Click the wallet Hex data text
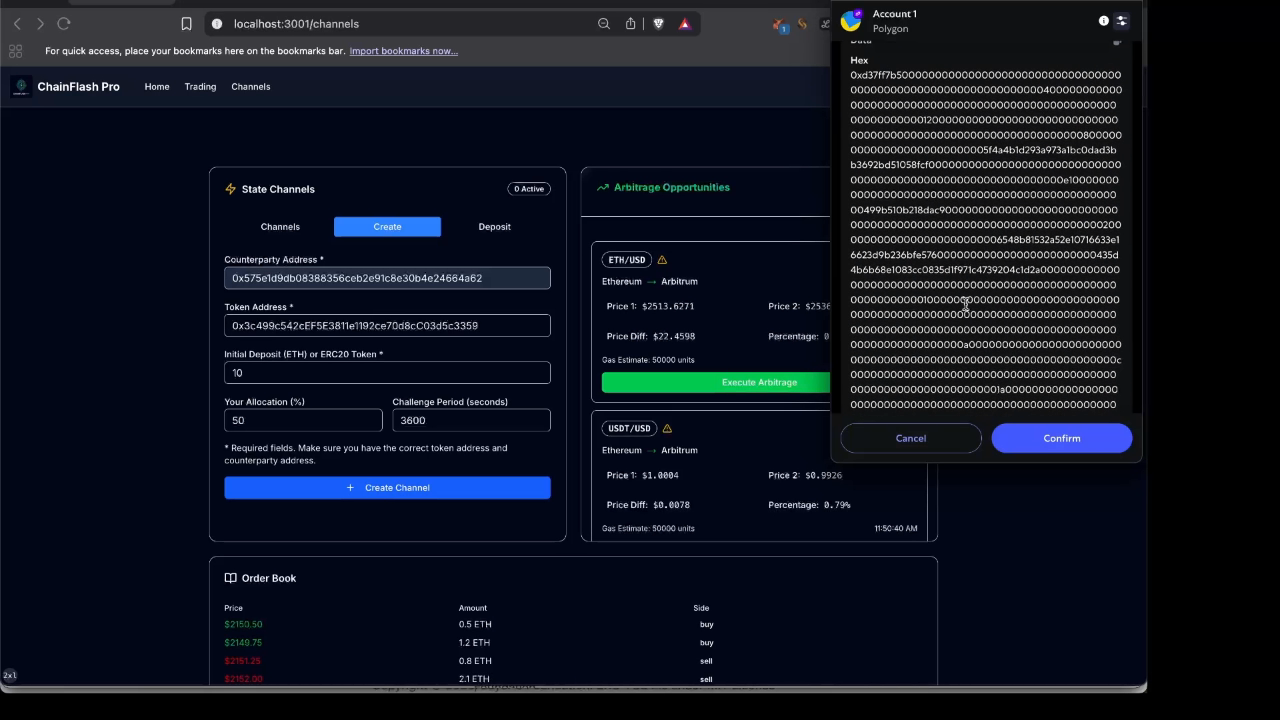This screenshot has height=720, width=1280. pyautogui.click(x=986, y=240)
